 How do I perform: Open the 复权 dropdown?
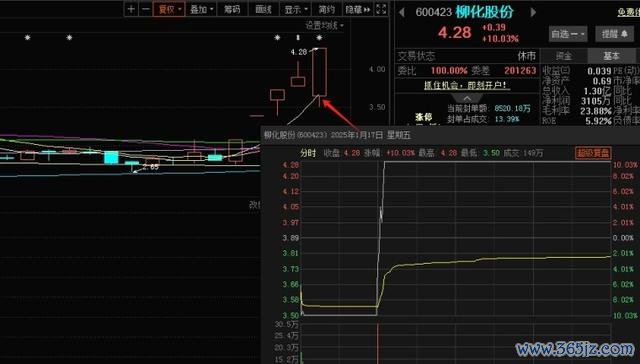coord(169,9)
